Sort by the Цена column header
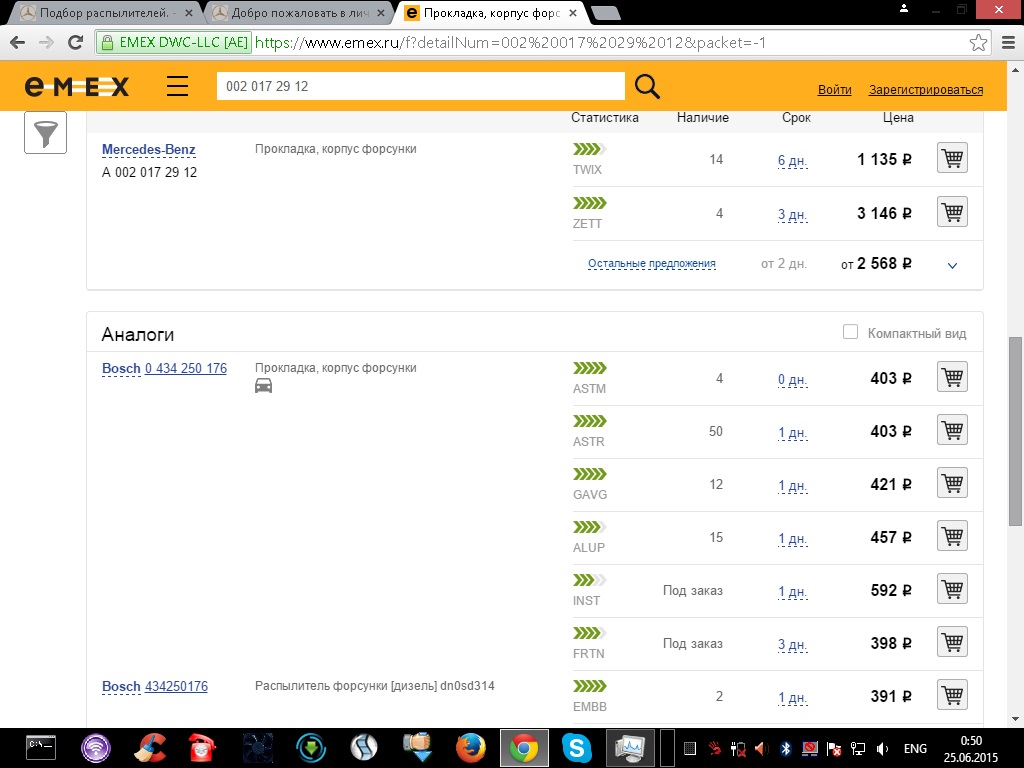This screenshot has height=768, width=1024. [x=898, y=118]
